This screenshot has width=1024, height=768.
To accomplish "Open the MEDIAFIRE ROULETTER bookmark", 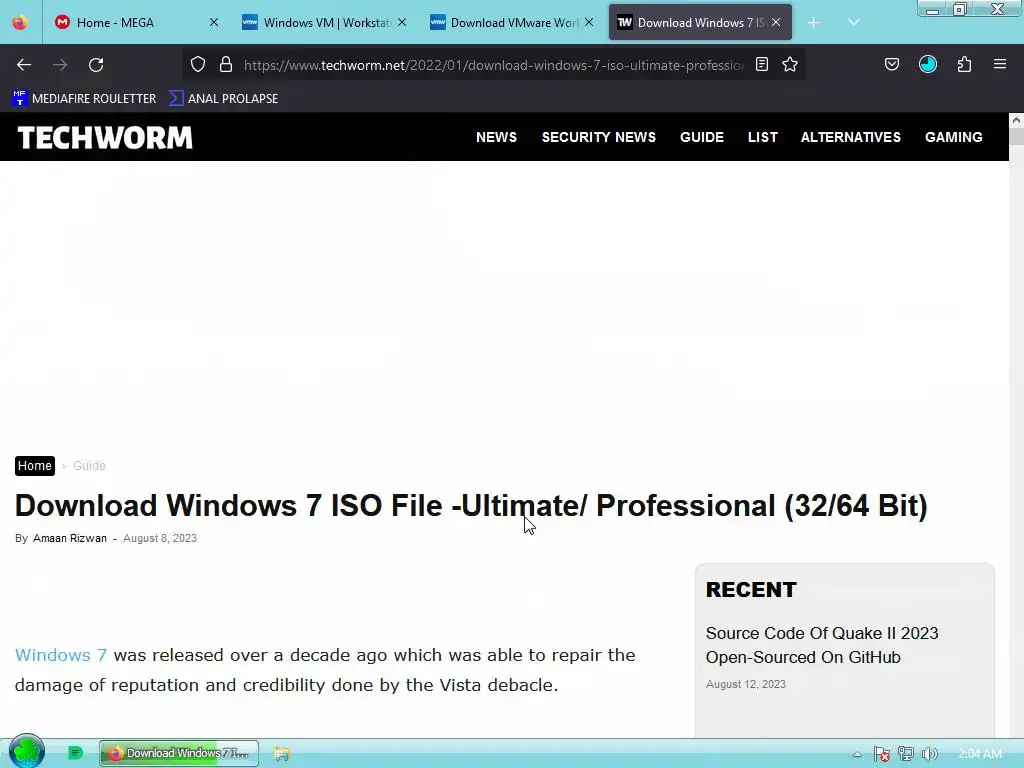I will coord(84,99).
